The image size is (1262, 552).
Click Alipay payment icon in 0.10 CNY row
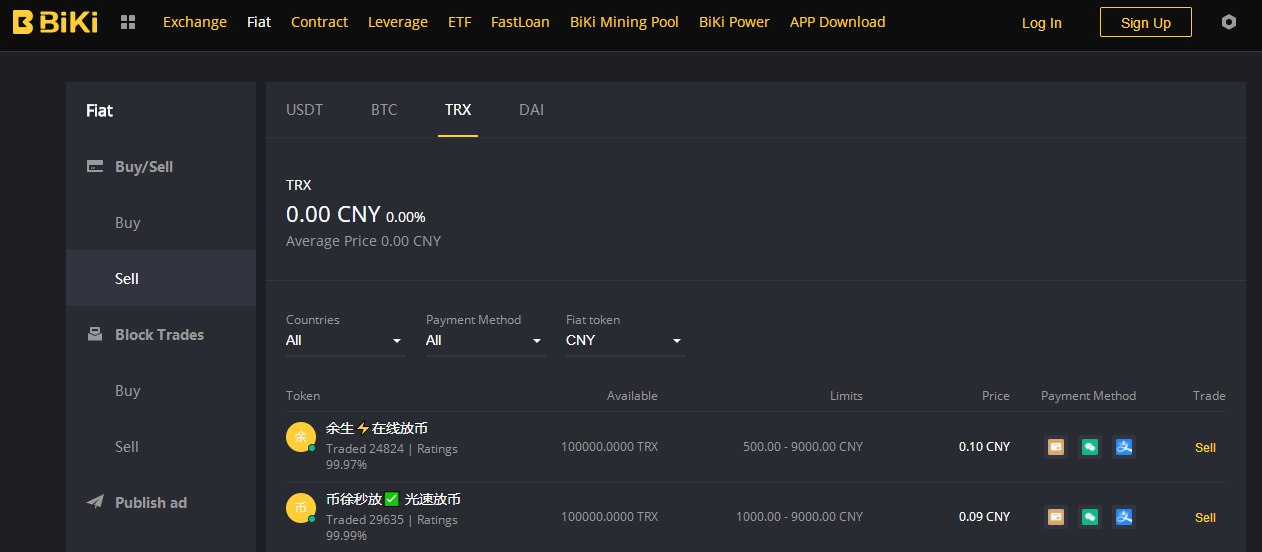click(1125, 447)
